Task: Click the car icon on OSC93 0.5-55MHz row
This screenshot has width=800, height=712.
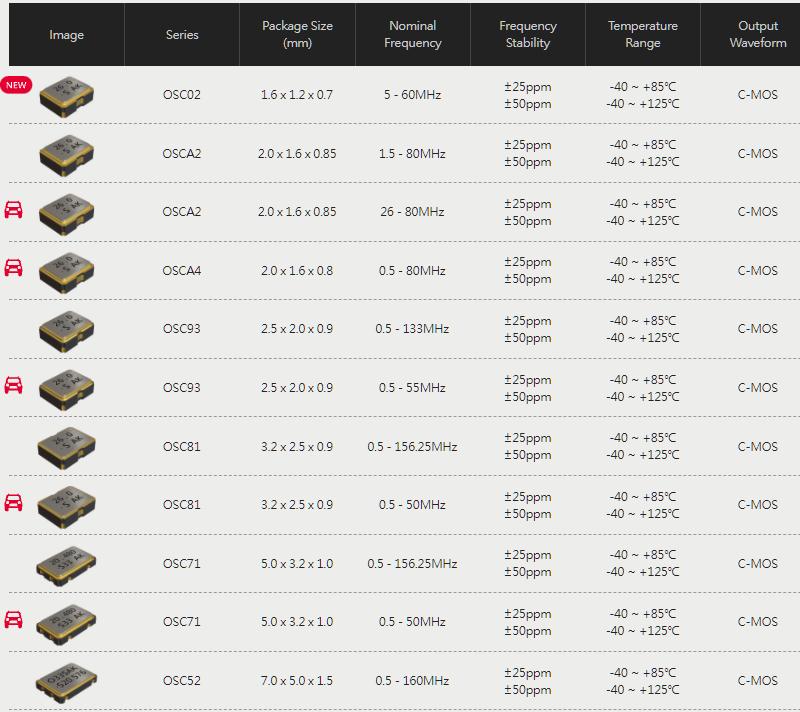Action: click(13, 385)
